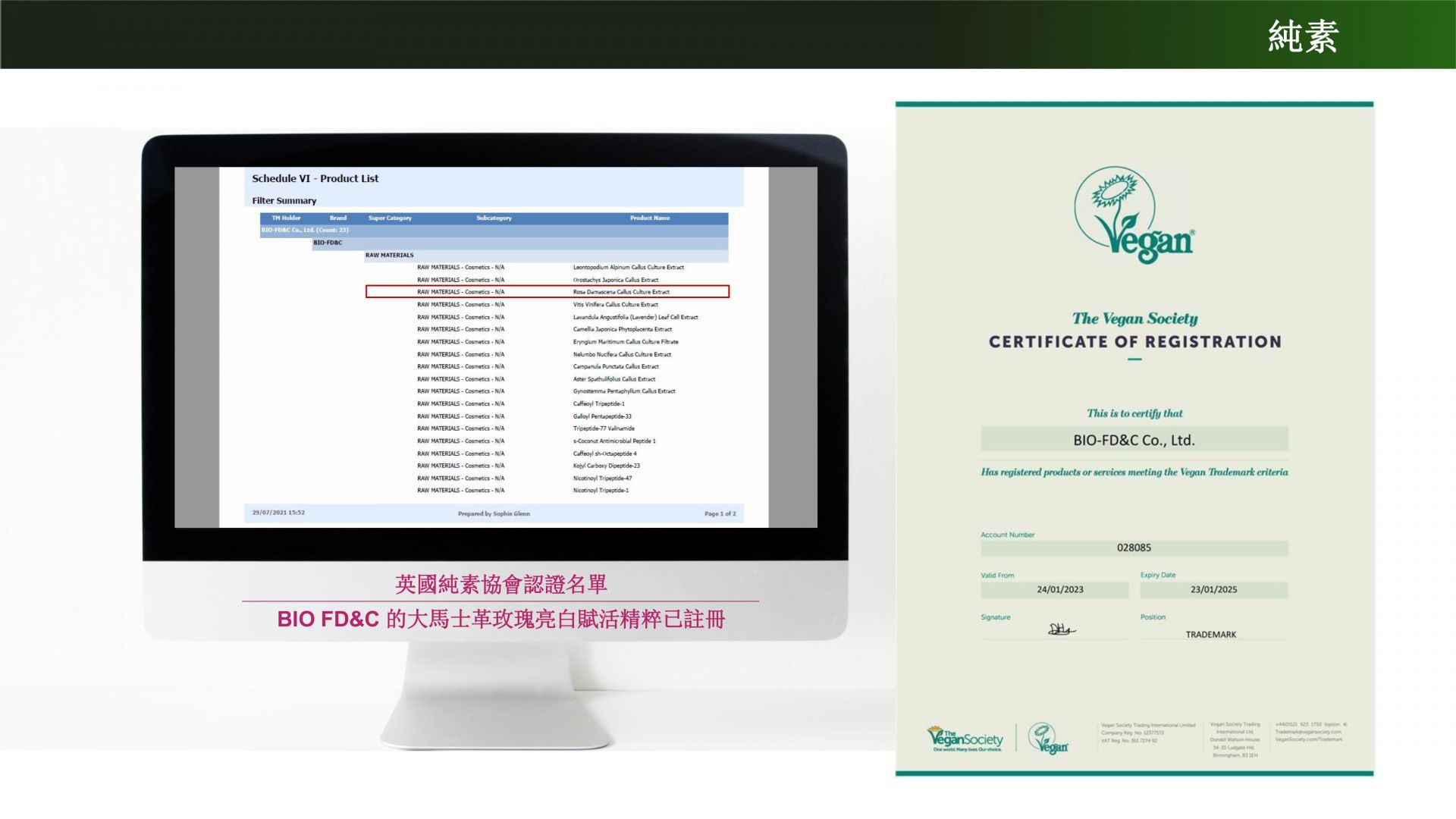
Task: Collapse the BIO-FD&C Co., Ltd. group row
Action: click(305, 231)
